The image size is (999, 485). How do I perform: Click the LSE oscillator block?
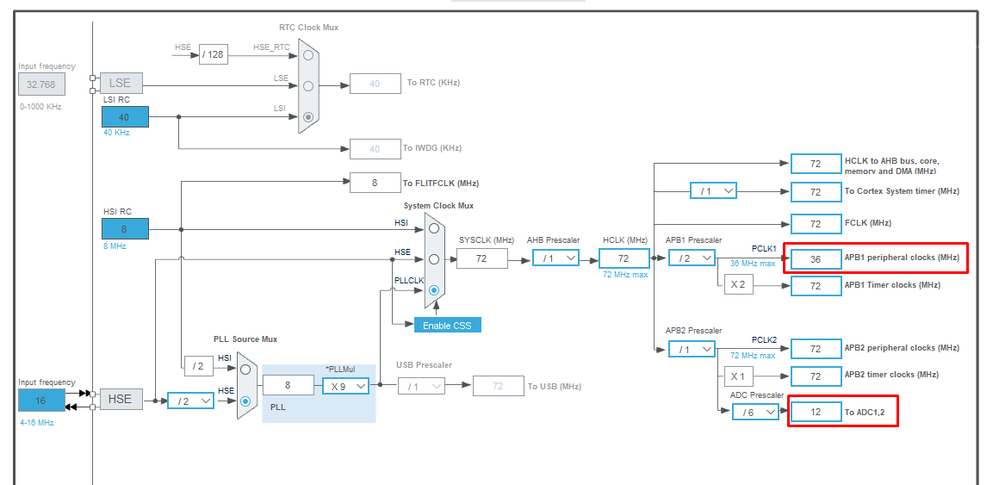tap(121, 83)
